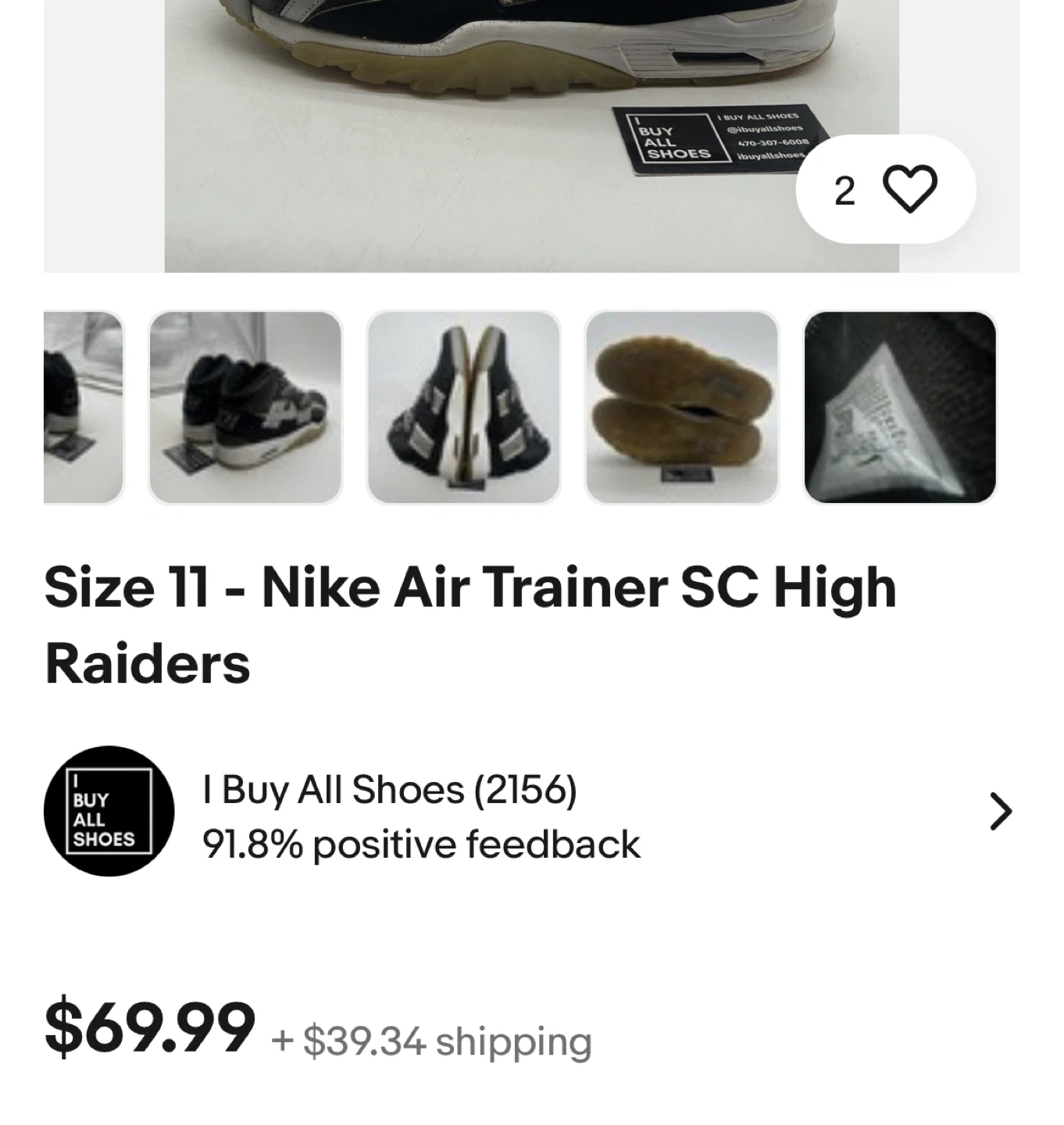Viewport: 1064px width, 1125px height.
Task: Open the size tag label thumbnail
Action: point(900,408)
